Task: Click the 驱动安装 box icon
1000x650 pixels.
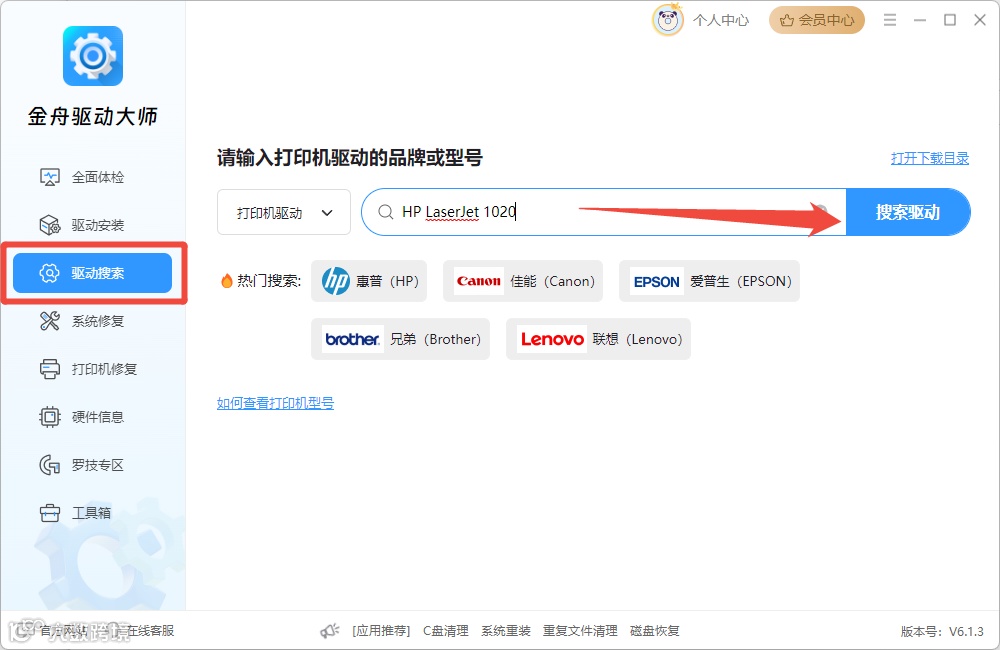Action: (x=50, y=225)
